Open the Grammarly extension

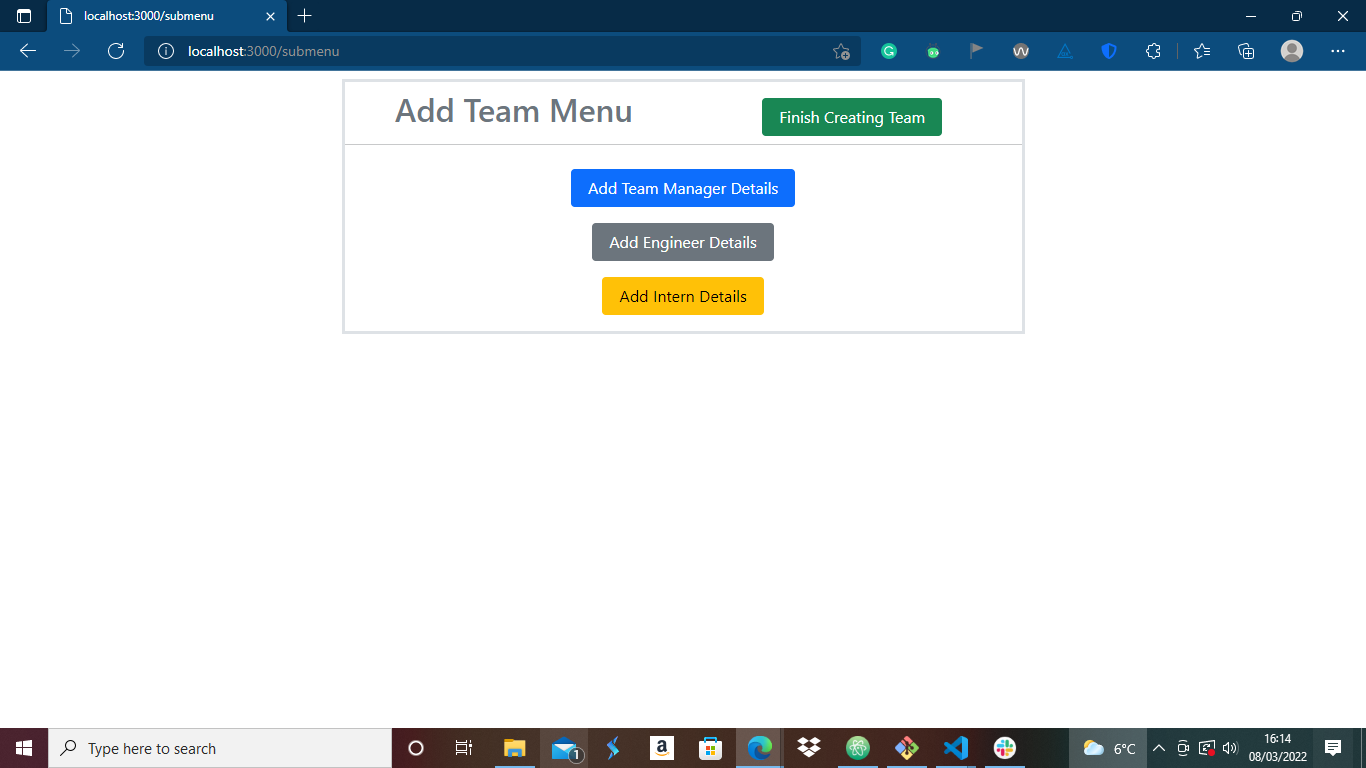tap(889, 51)
